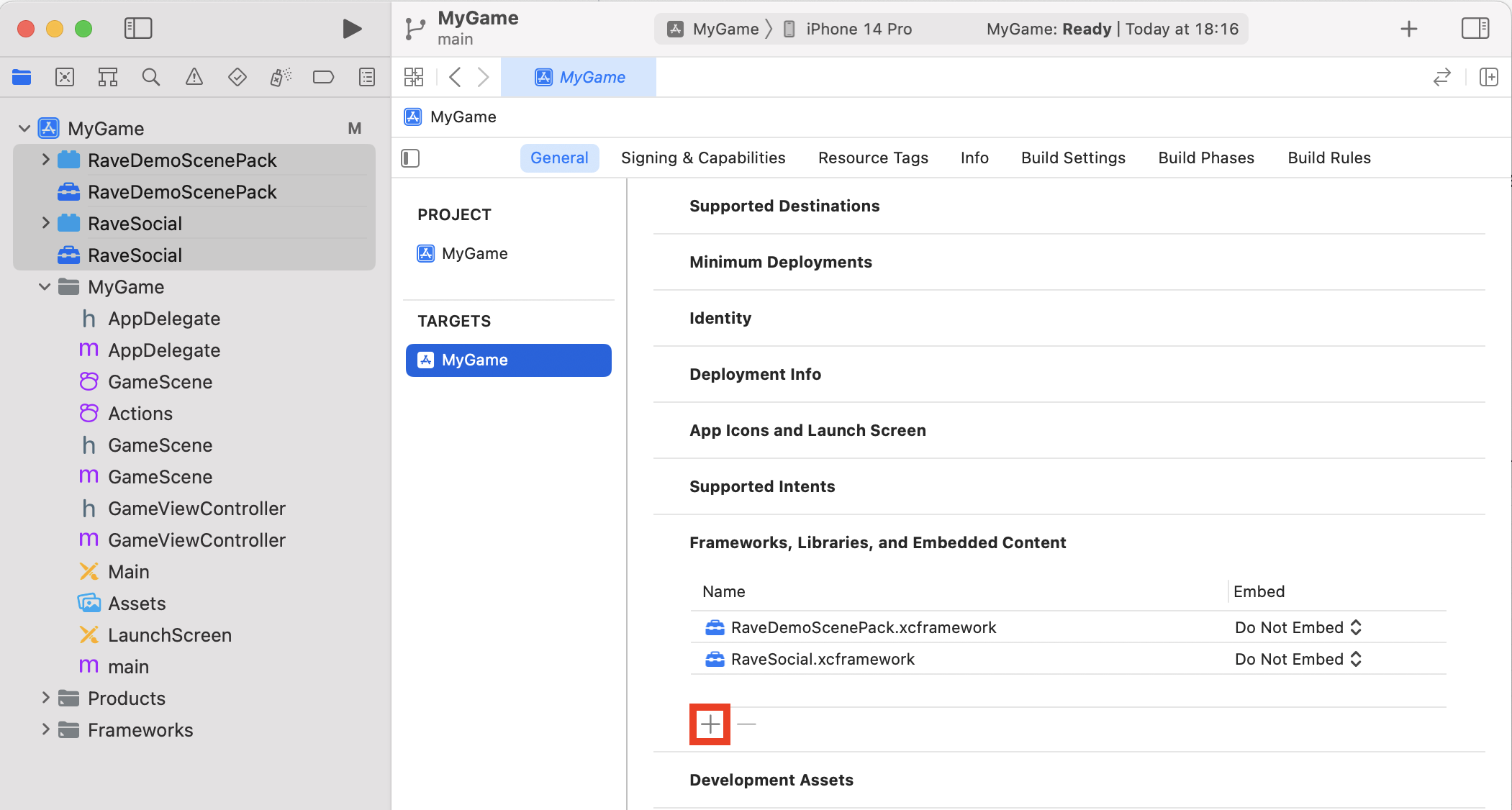
Task: Expand the Minimum Deployments section
Action: [781, 263]
